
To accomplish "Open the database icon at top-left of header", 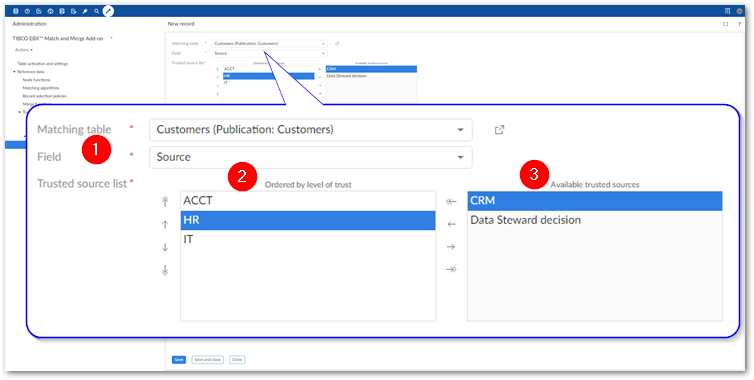I will click(16, 11).
